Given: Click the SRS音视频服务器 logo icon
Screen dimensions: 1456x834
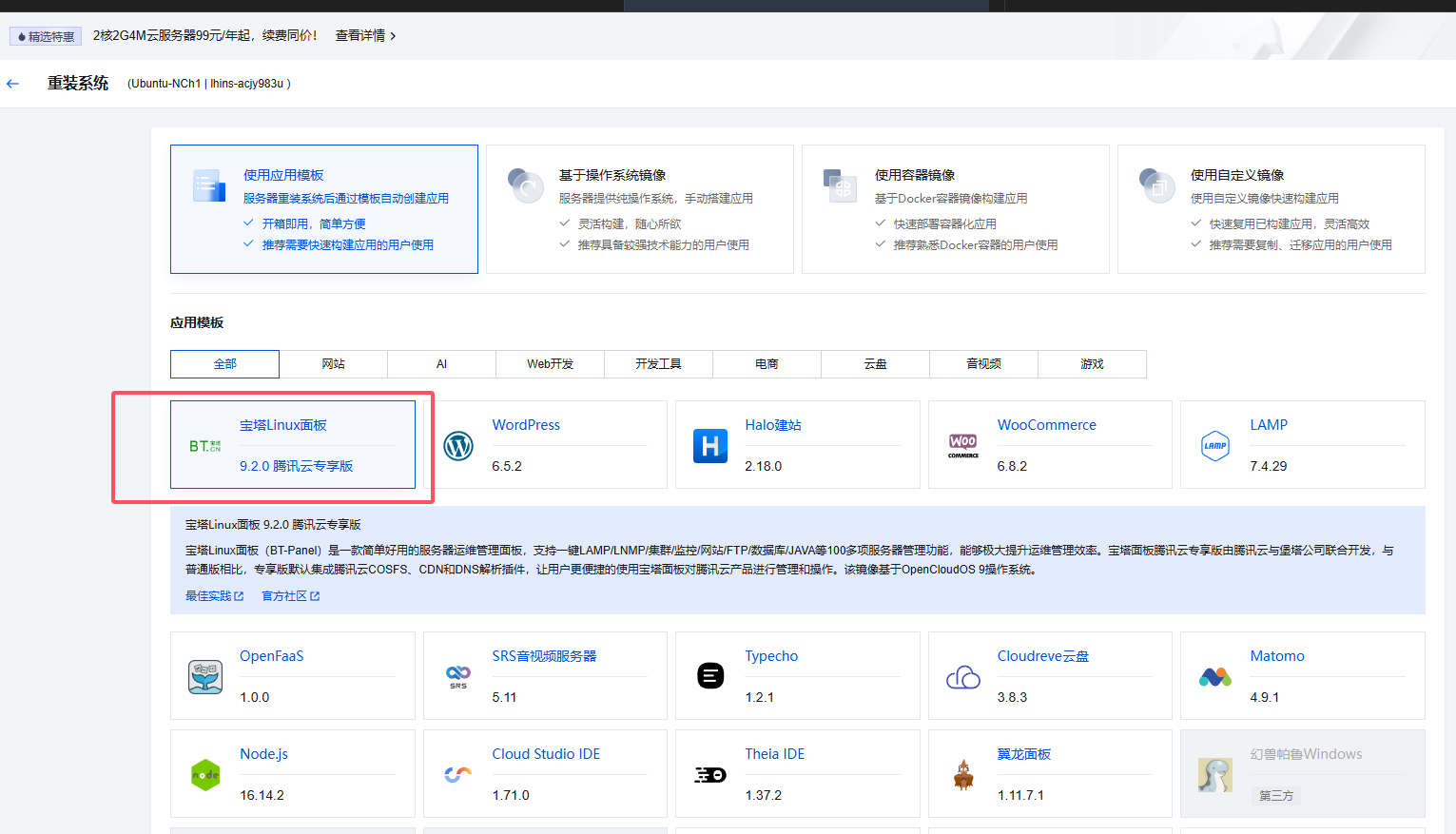Looking at the screenshot, I should 458,676.
